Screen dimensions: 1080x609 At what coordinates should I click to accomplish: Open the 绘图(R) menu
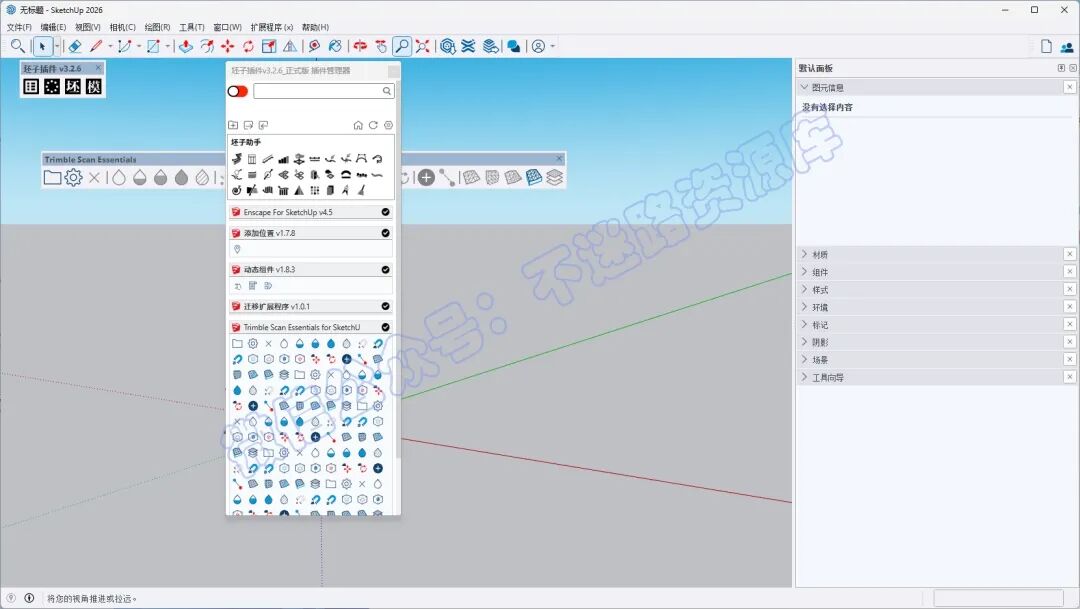pyautogui.click(x=157, y=27)
